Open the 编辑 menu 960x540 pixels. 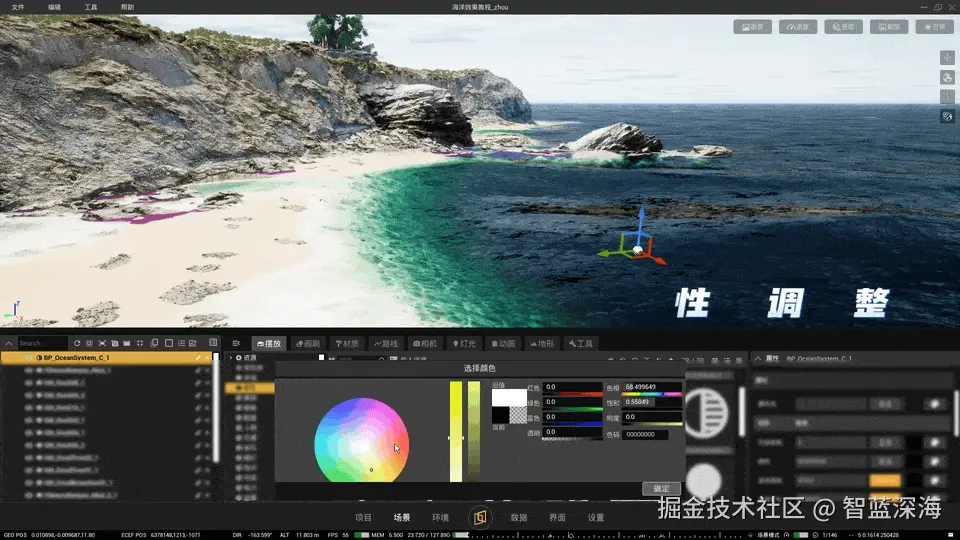coord(54,7)
